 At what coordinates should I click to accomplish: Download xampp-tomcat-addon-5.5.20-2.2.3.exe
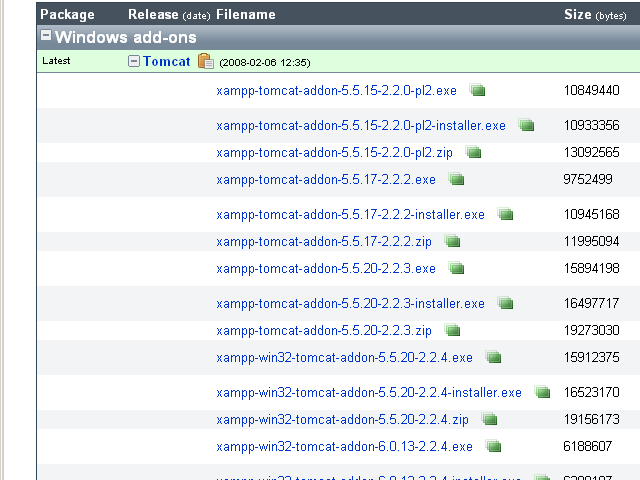coord(326,269)
